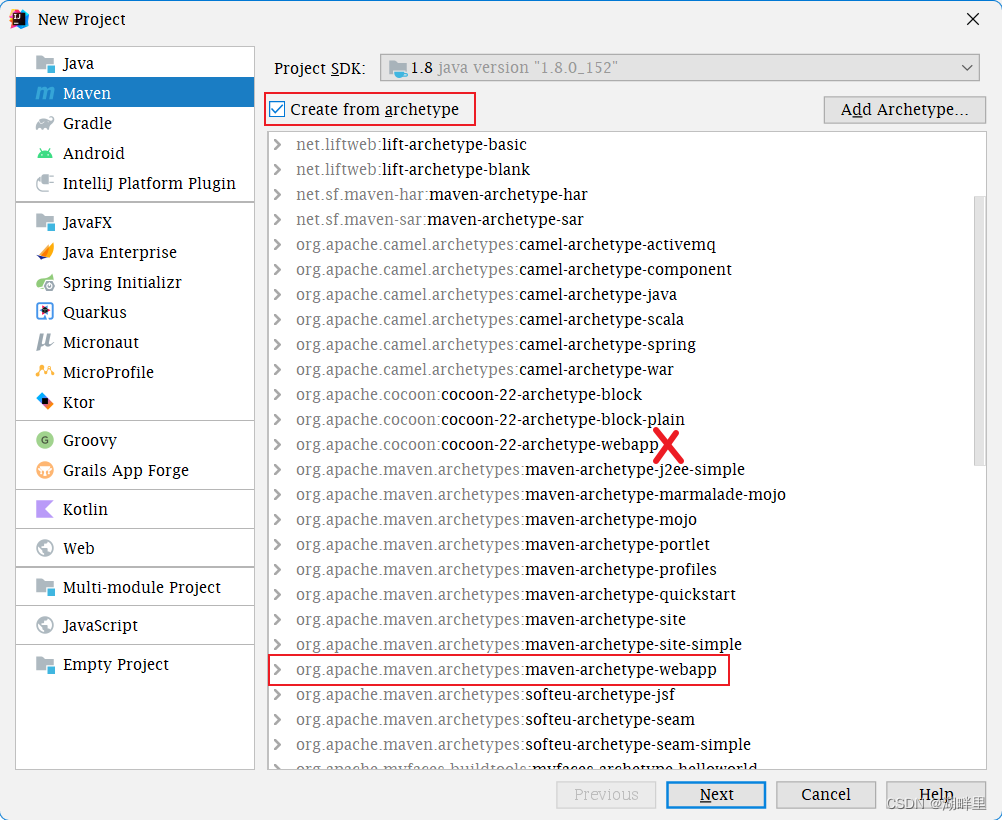Click the Add Archetype button
The width and height of the screenshot is (1002, 820).
904,110
